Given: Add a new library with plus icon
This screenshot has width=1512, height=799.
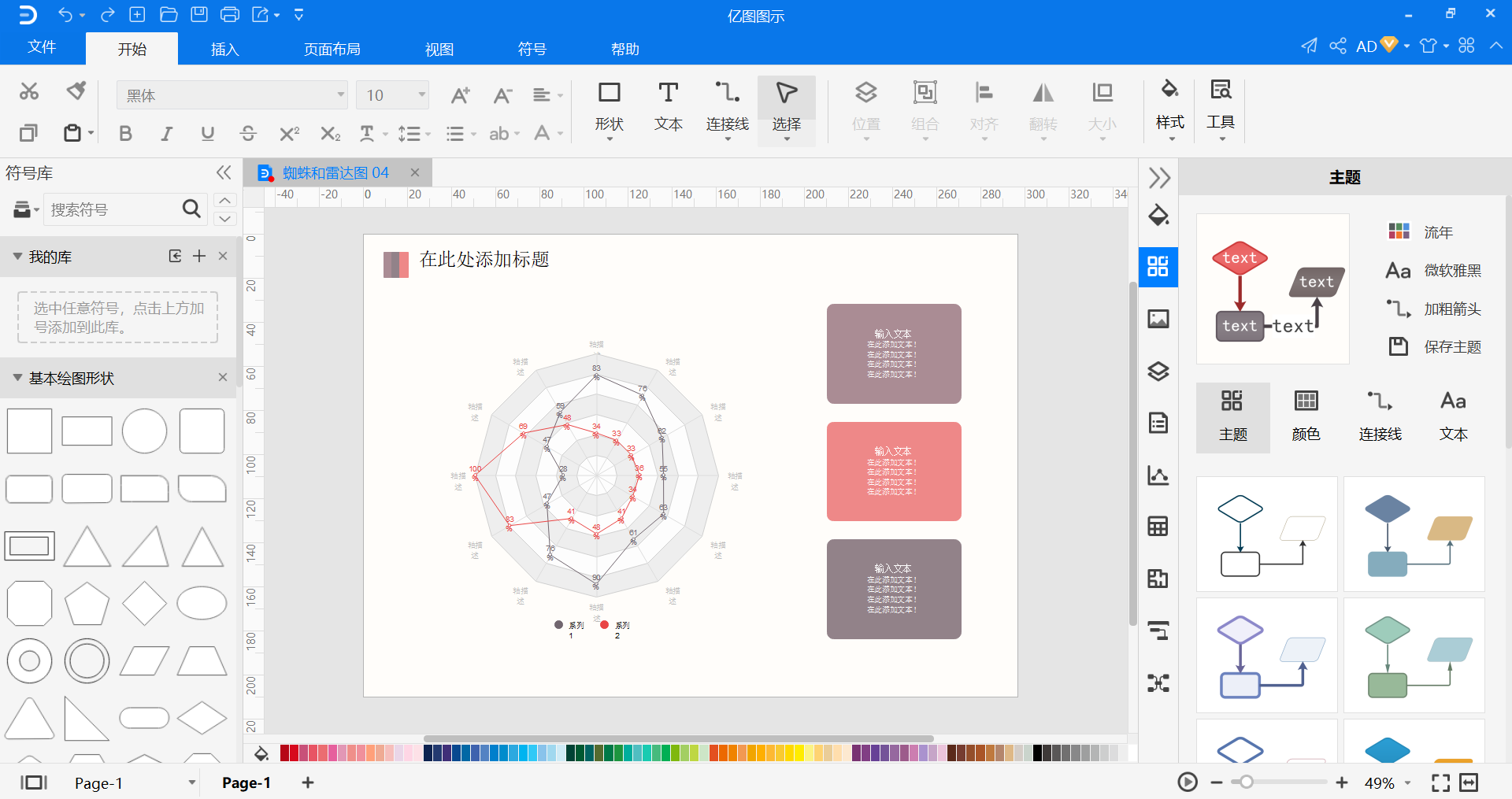Looking at the screenshot, I should coord(199,256).
